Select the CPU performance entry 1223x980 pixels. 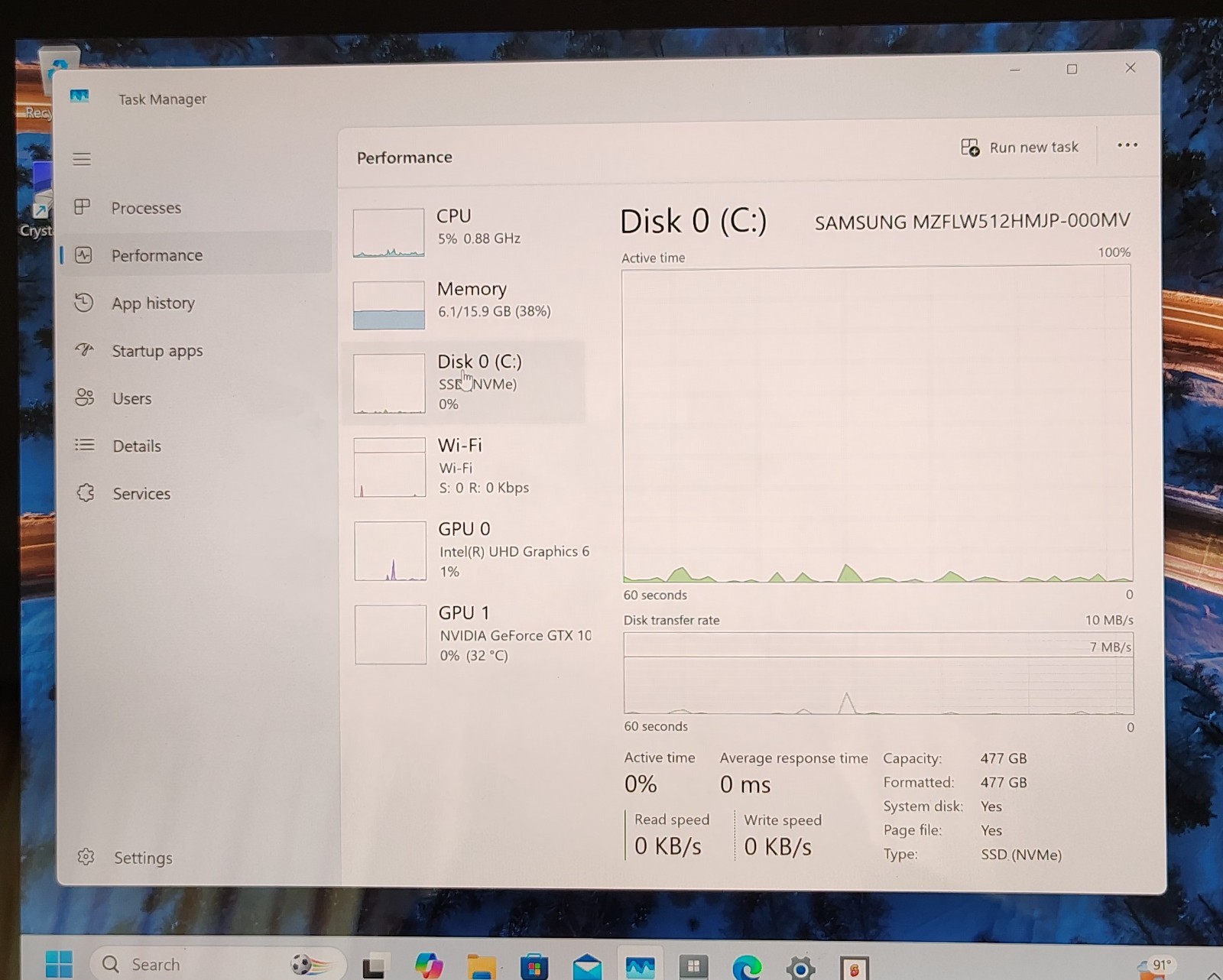(465, 232)
